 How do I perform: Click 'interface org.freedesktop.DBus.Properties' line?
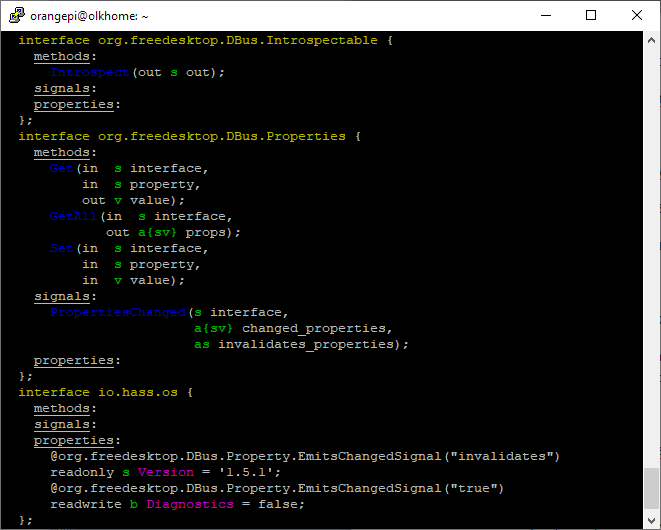(x=189, y=137)
